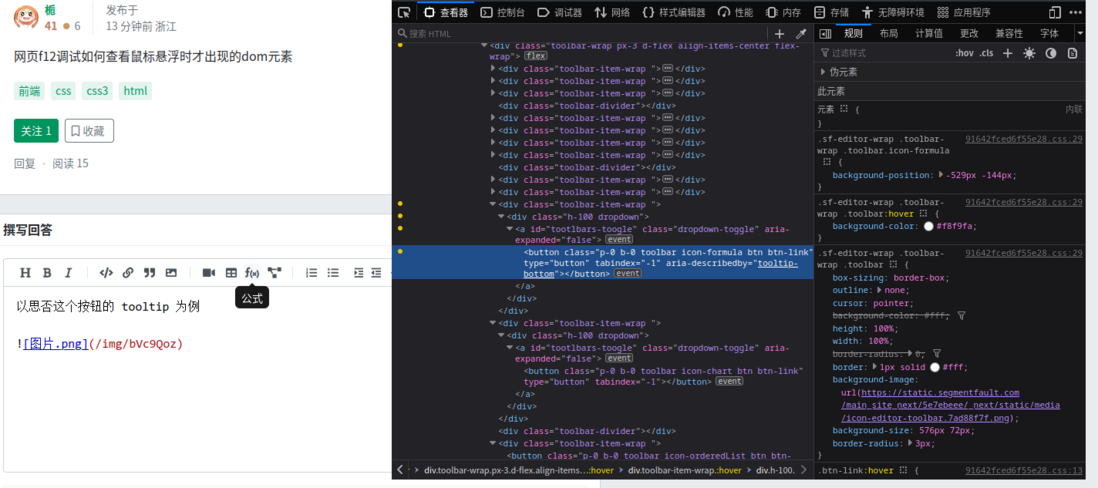Click the insert video icon in editor
Screen dimensions: 1098x488
click(209, 273)
